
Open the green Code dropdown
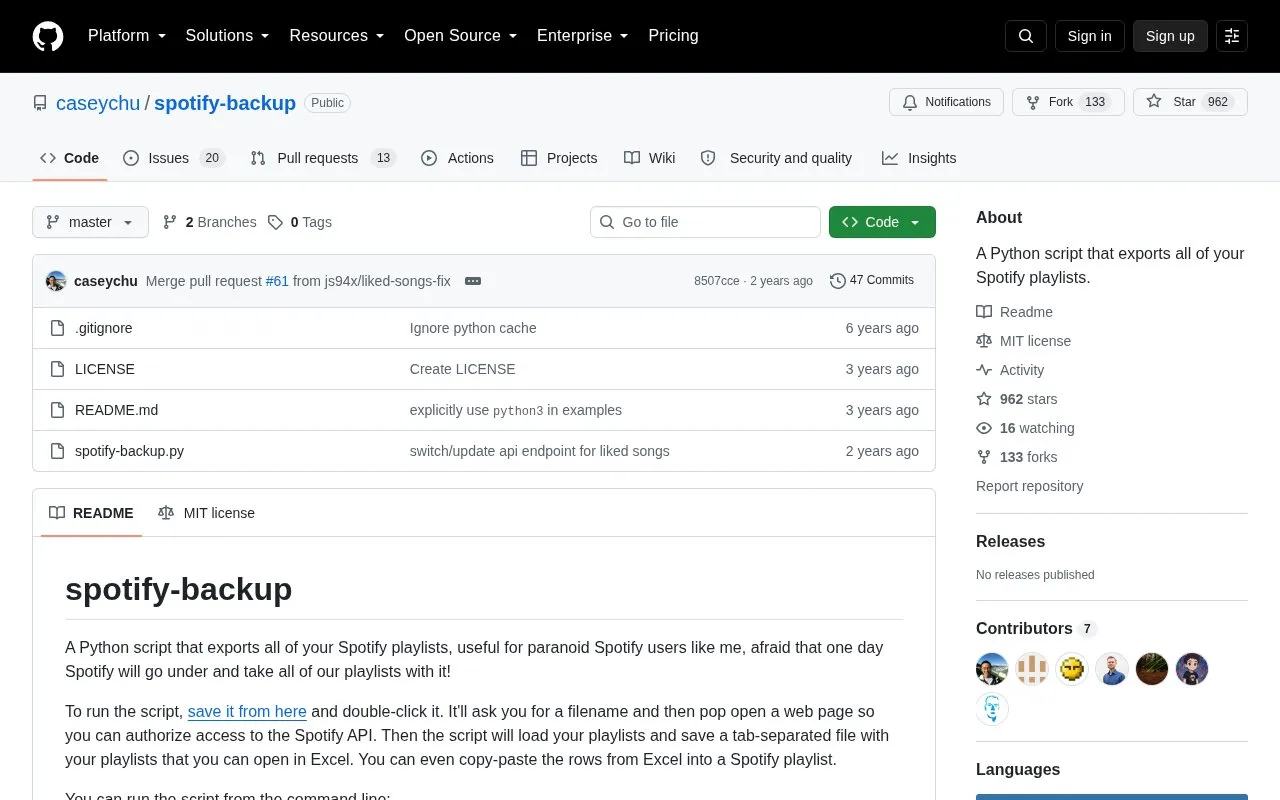[x=882, y=222]
